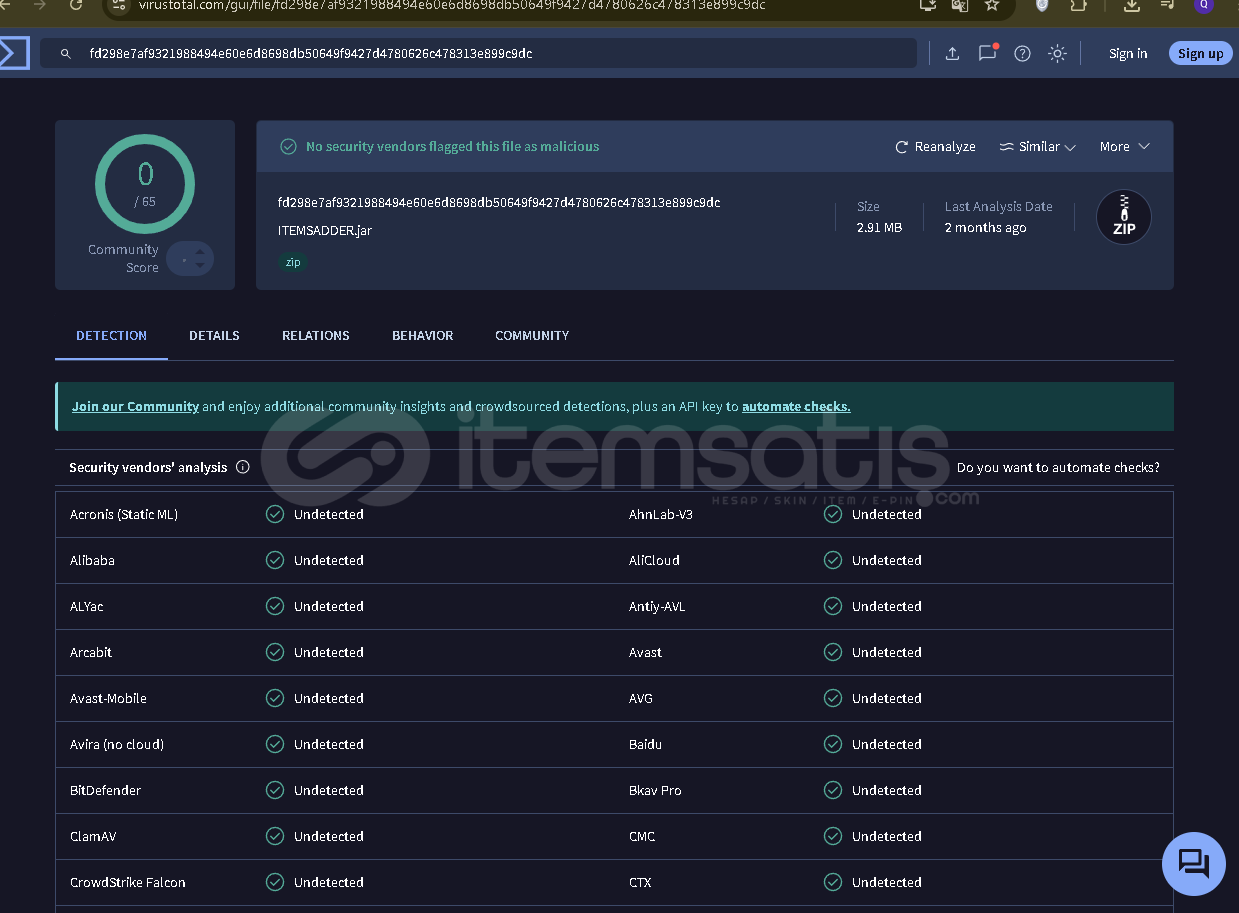Focus the hash search input field
The image size is (1239, 913).
coord(478,54)
